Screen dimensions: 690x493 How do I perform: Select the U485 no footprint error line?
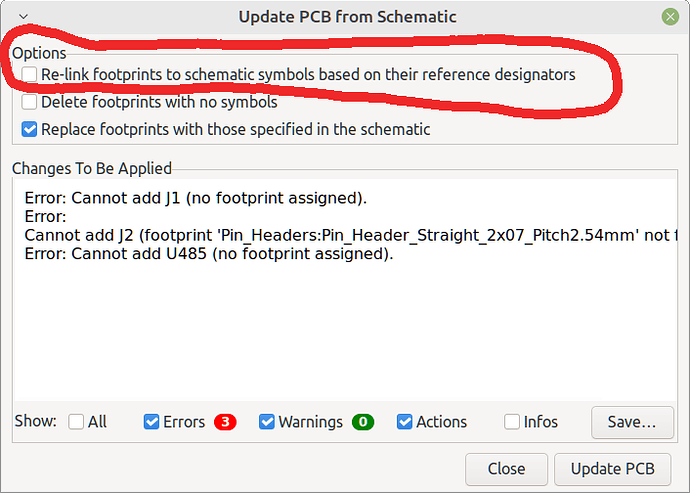209,254
